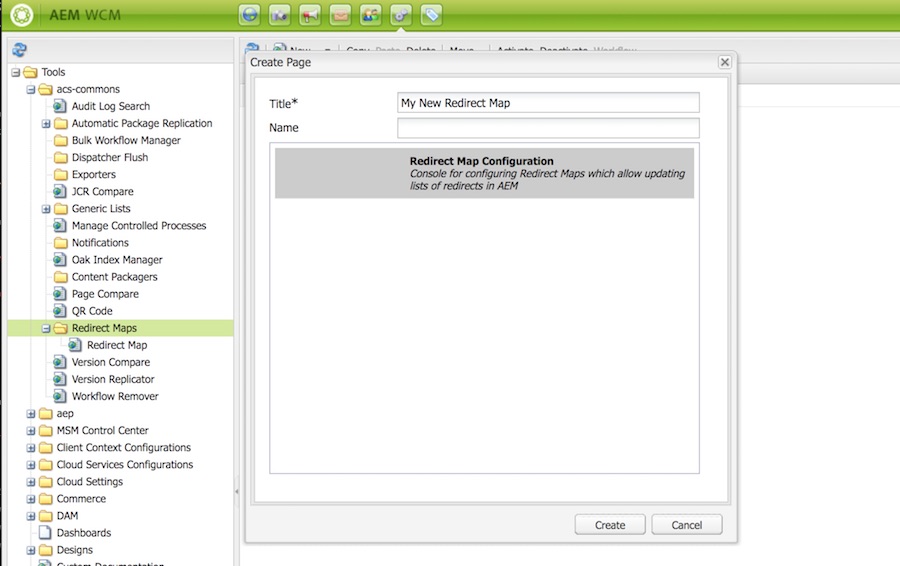Expand MSM Control Center node
This screenshot has height=566, width=900.
(31, 431)
